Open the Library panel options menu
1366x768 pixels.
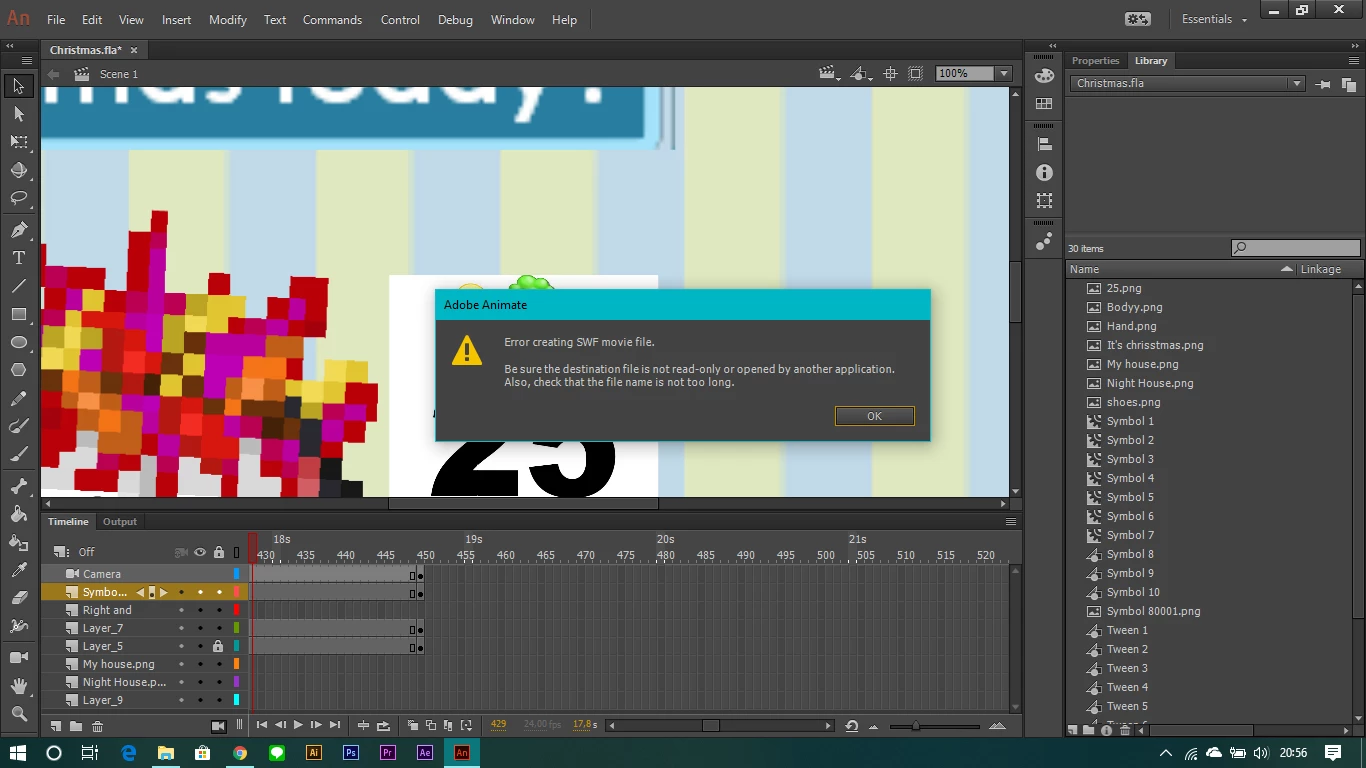1356,61
